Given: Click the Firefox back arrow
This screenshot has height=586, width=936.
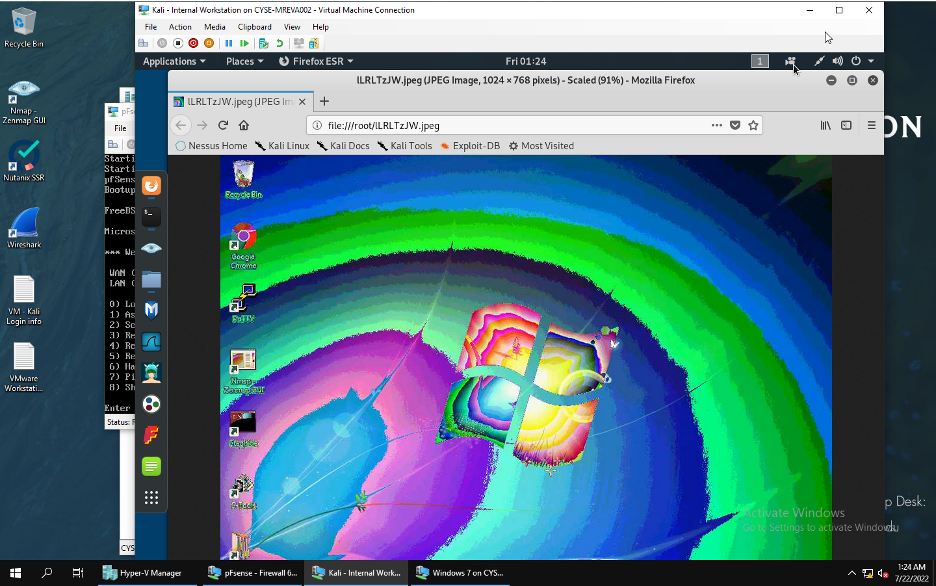Looking at the screenshot, I should (181, 125).
